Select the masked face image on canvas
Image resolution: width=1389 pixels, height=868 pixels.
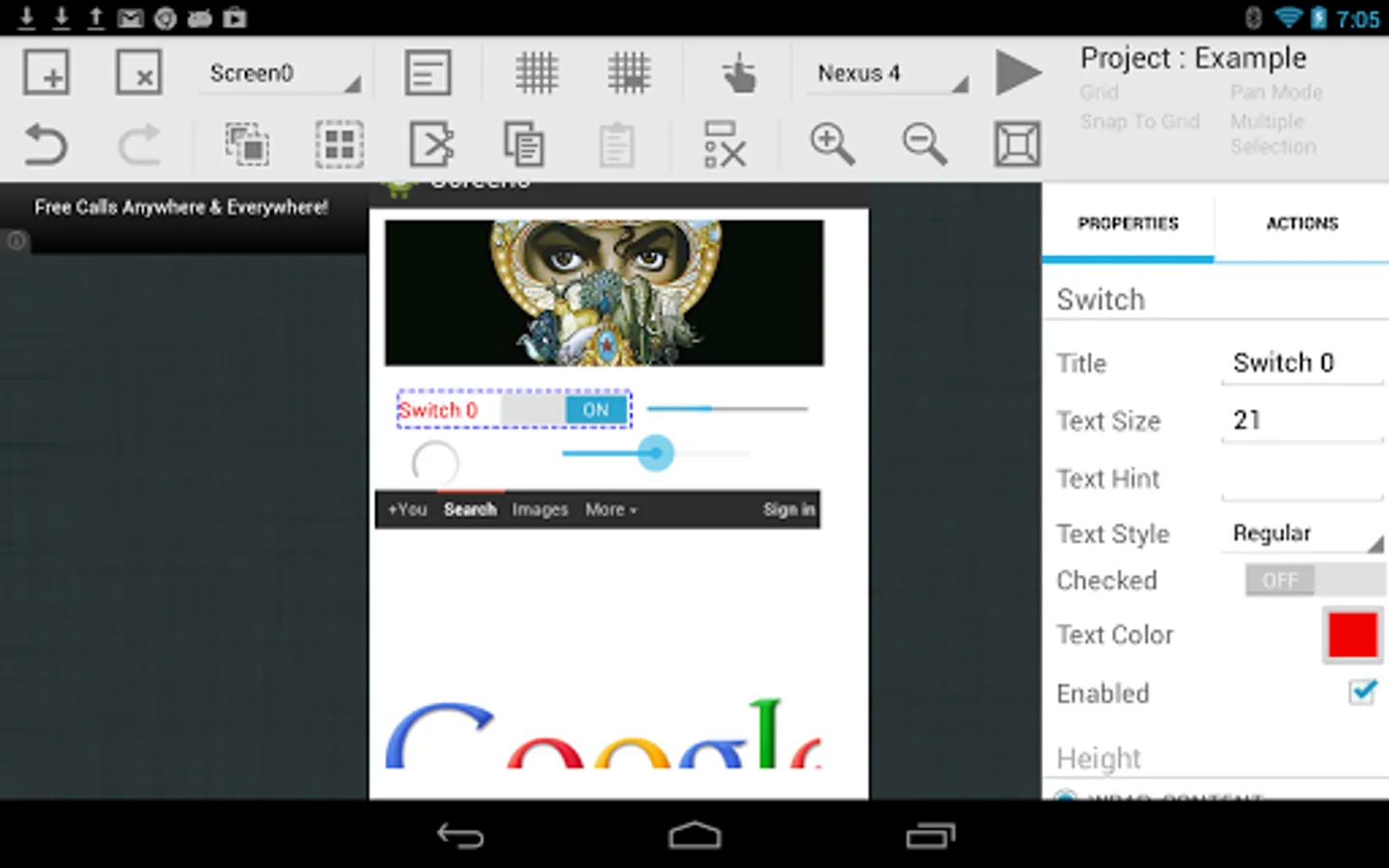coord(604,293)
